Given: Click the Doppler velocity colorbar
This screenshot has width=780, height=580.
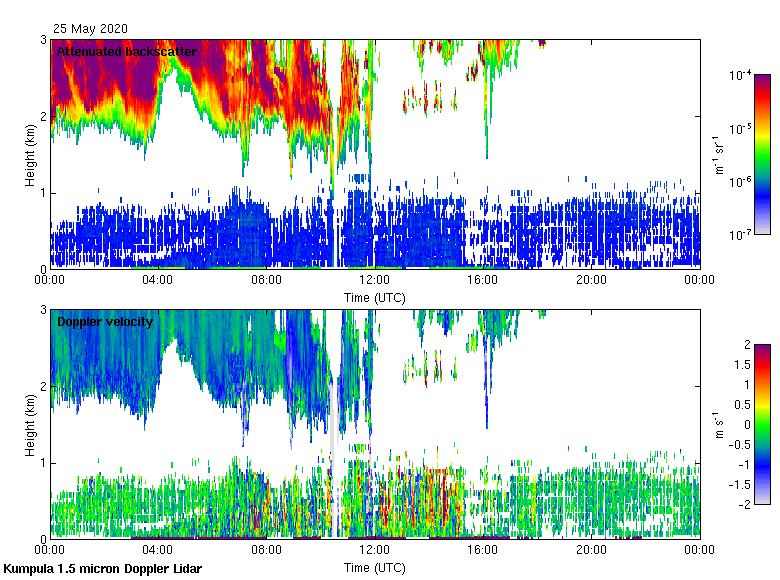Looking at the screenshot, I should pos(762,424).
